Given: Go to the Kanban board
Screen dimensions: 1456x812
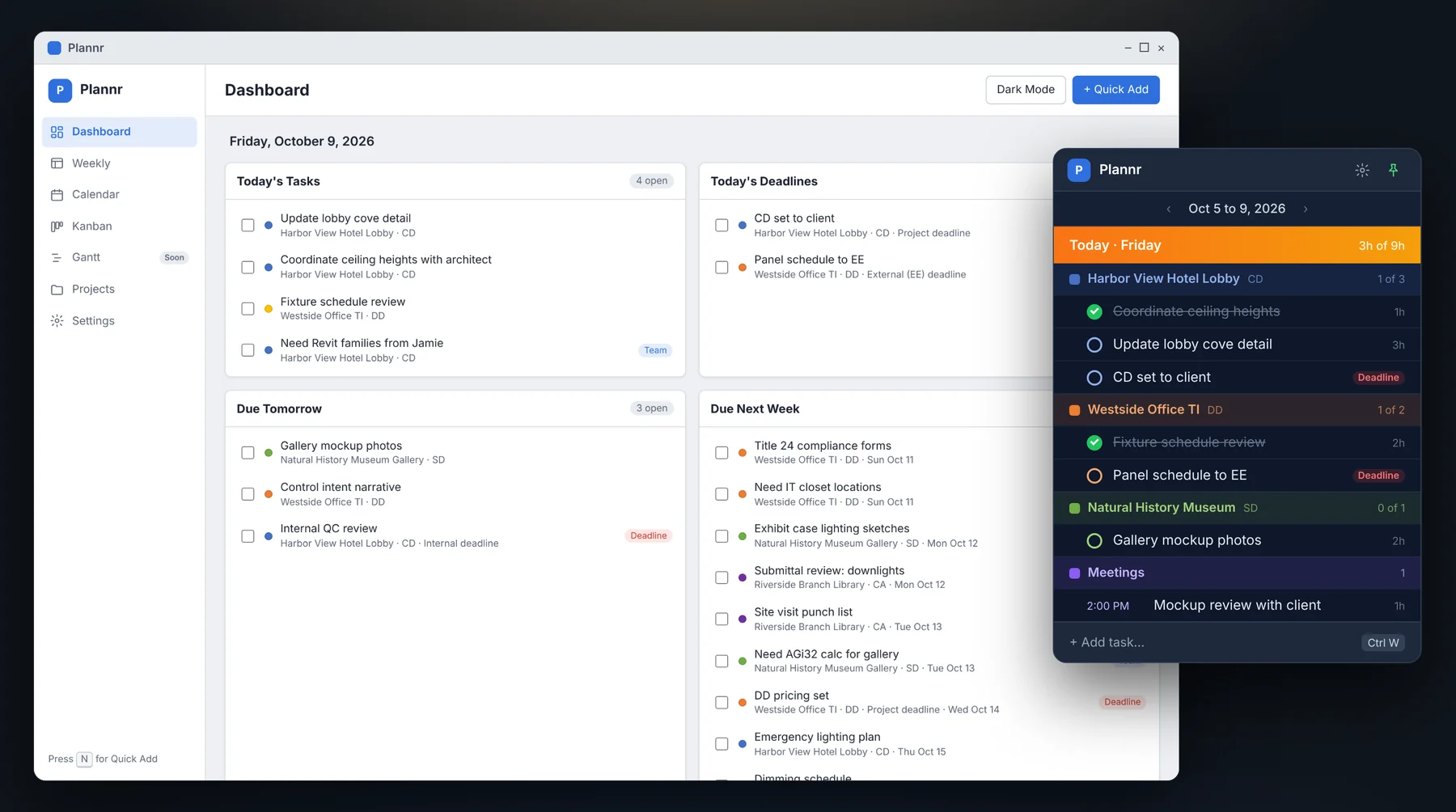Looking at the screenshot, I should tap(119, 226).
